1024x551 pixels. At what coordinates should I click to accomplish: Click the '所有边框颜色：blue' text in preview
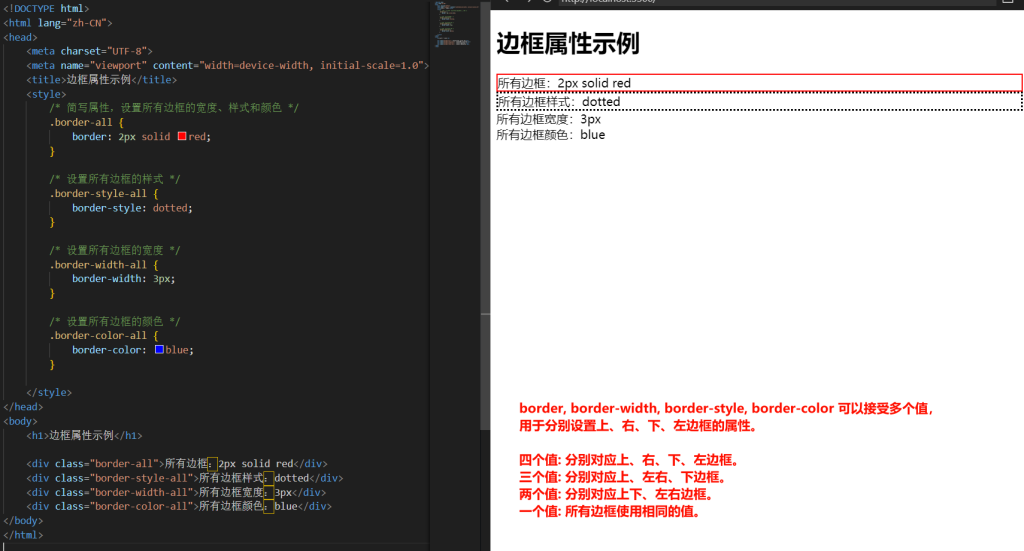(551, 135)
